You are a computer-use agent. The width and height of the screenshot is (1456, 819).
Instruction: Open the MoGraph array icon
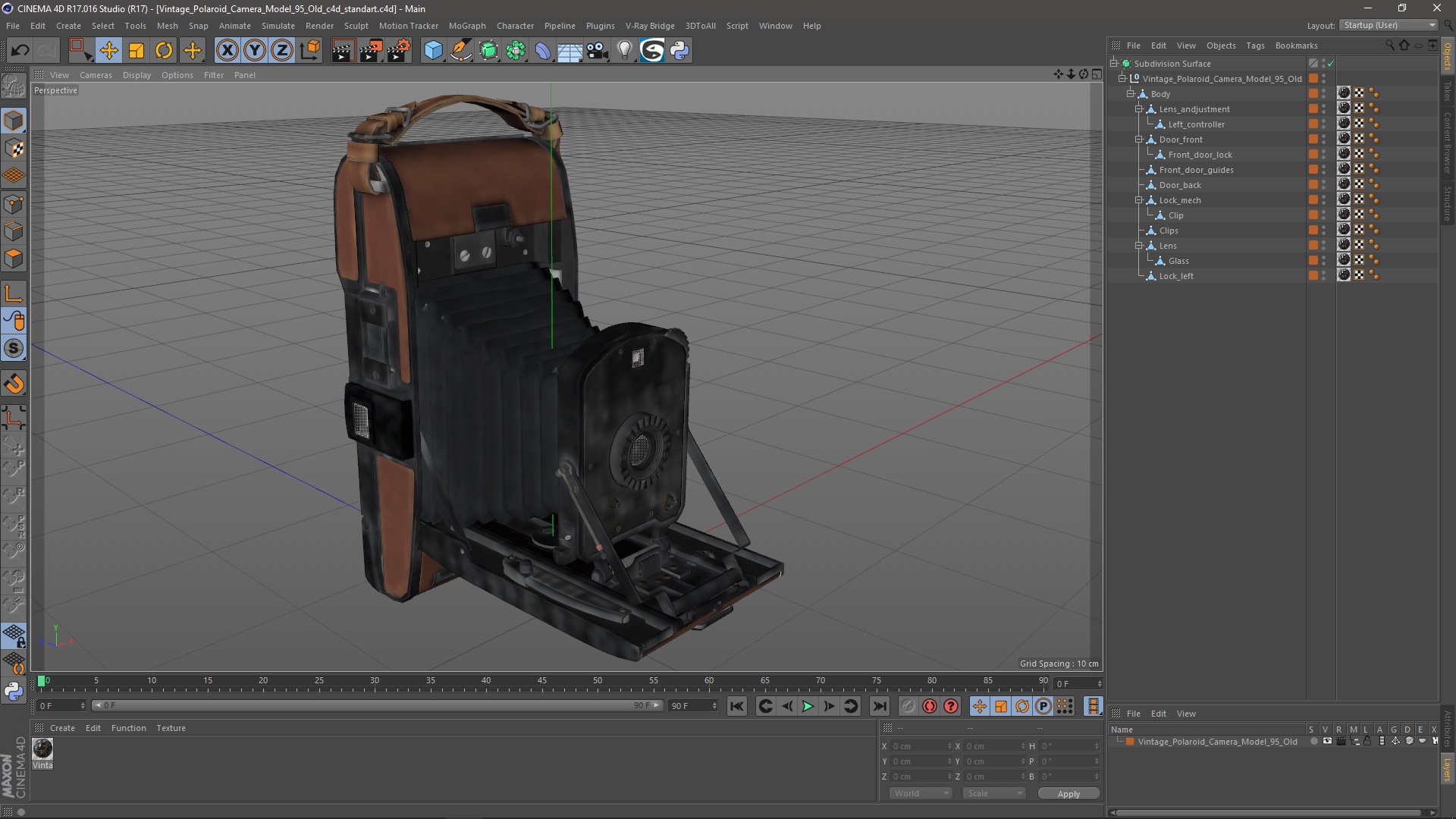pyautogui.click(x=516, y=51)
